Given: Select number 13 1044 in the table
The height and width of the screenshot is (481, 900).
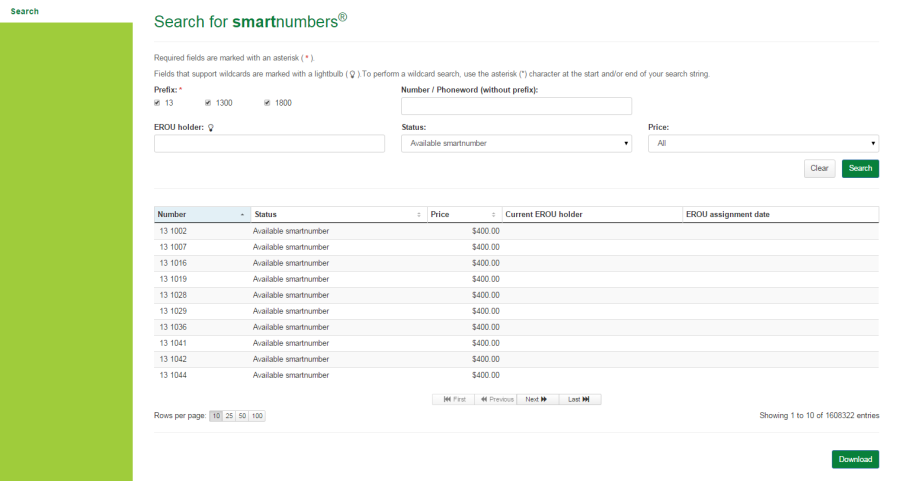Looking at the screenshot, I should coord(173,376).
